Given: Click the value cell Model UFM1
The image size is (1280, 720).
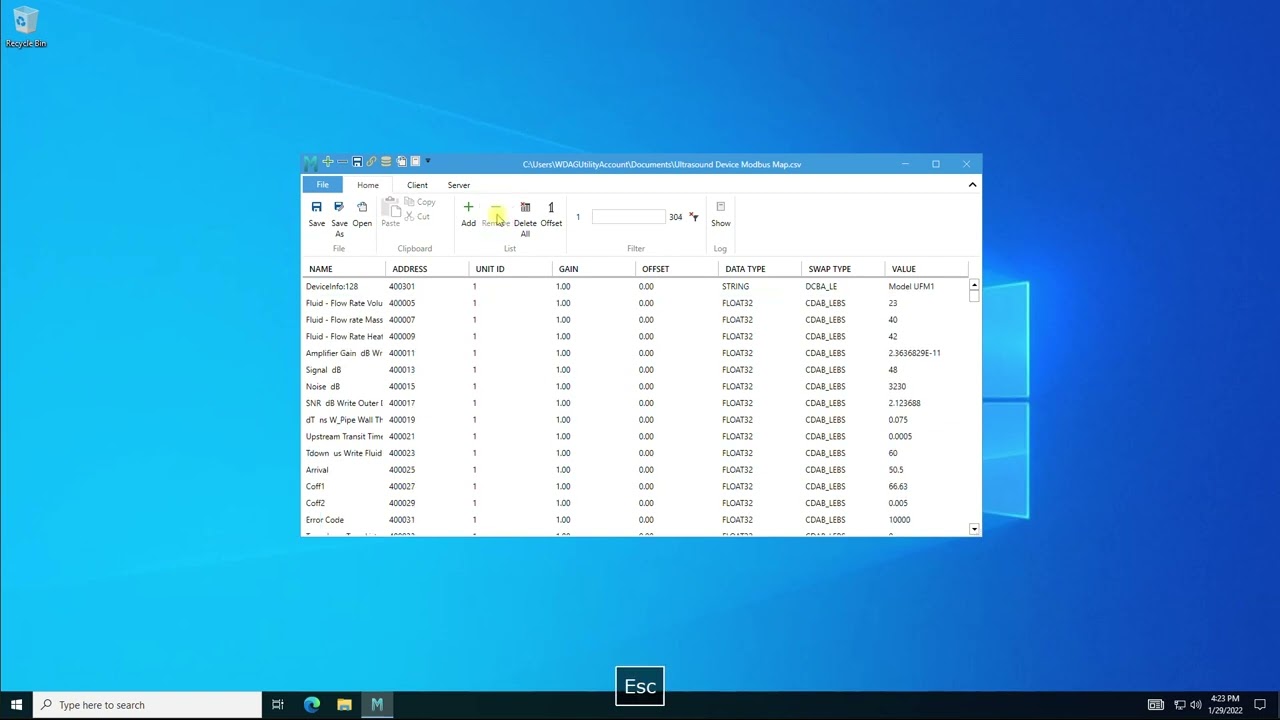Looking at the screenshot, I should point(911,286).
